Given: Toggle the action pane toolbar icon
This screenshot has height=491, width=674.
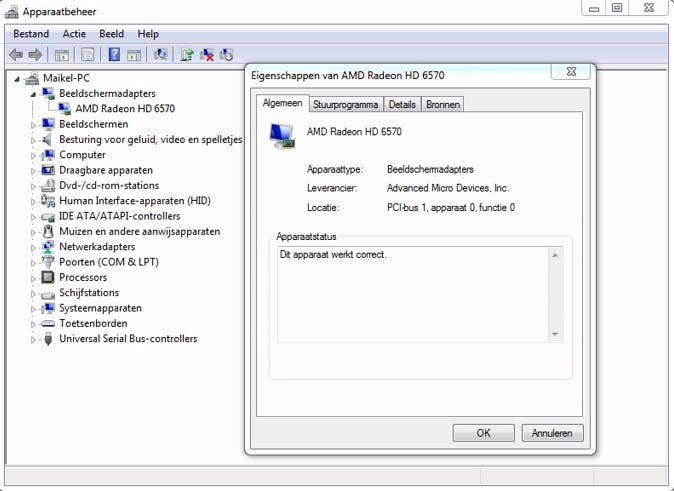Looking at the screenshot, I should click(134, 55).
